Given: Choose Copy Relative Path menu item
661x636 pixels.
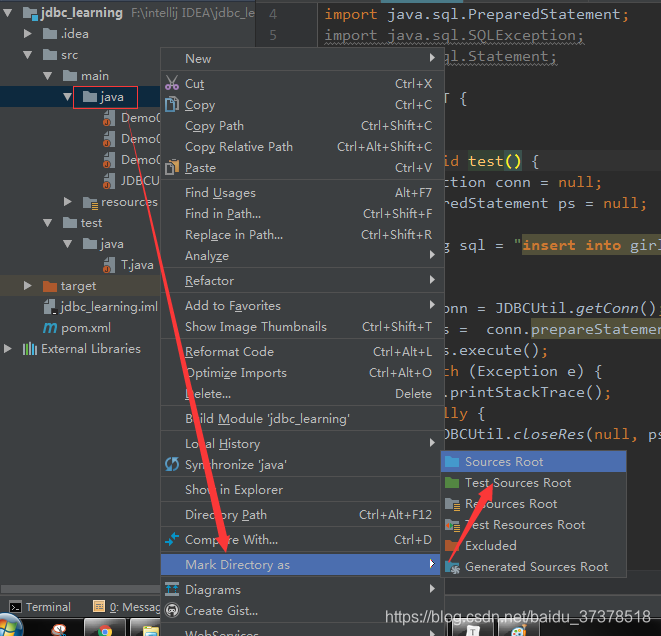Looking at the screenshot, I should point(302,146).
